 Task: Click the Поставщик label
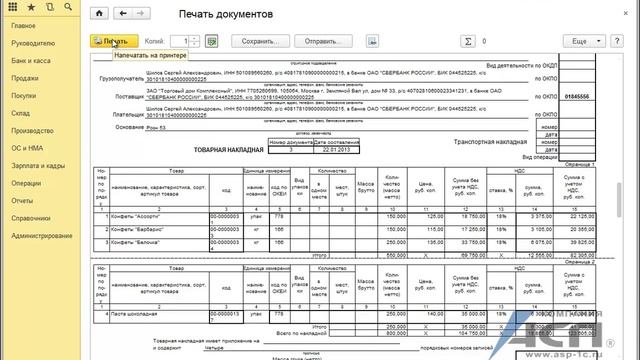point(129,97)
